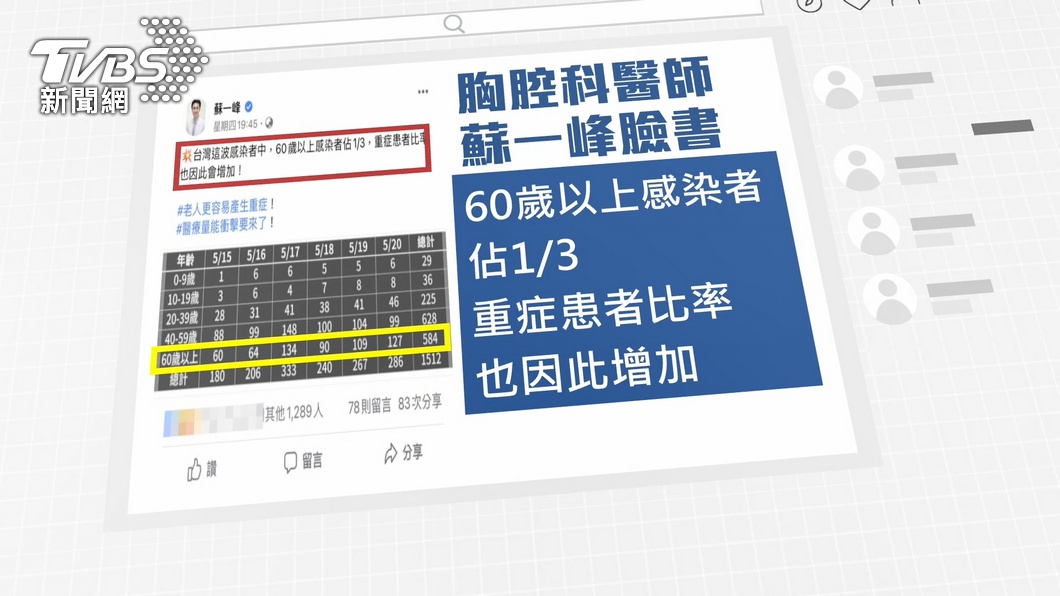Click the 總計 row label at table bottom
This screenshot has height=596, width=1060.
click(x=178, y=380)
